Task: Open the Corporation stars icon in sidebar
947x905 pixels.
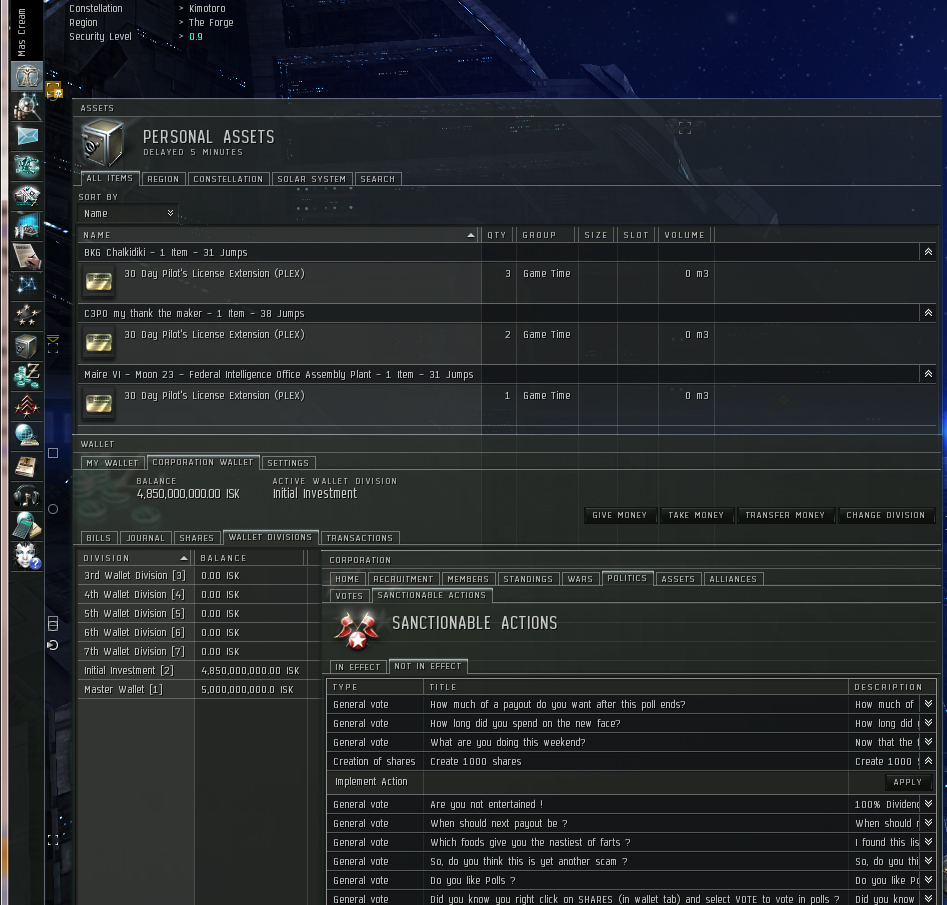Action: pos(27,316)
